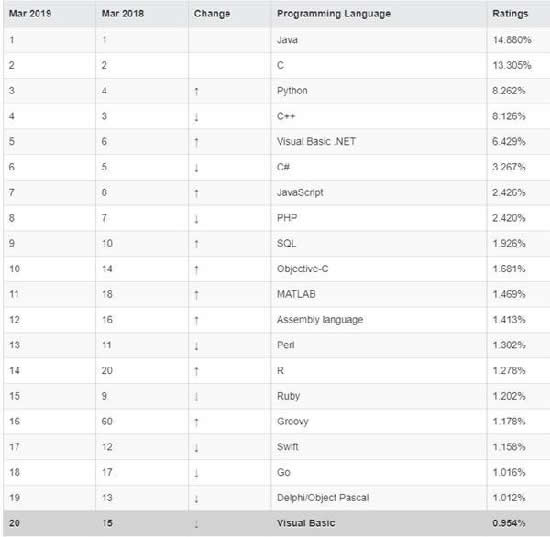Click the up arrow in Python row
The width and height of the screenshot is (550, 537).
click(196, 92)
